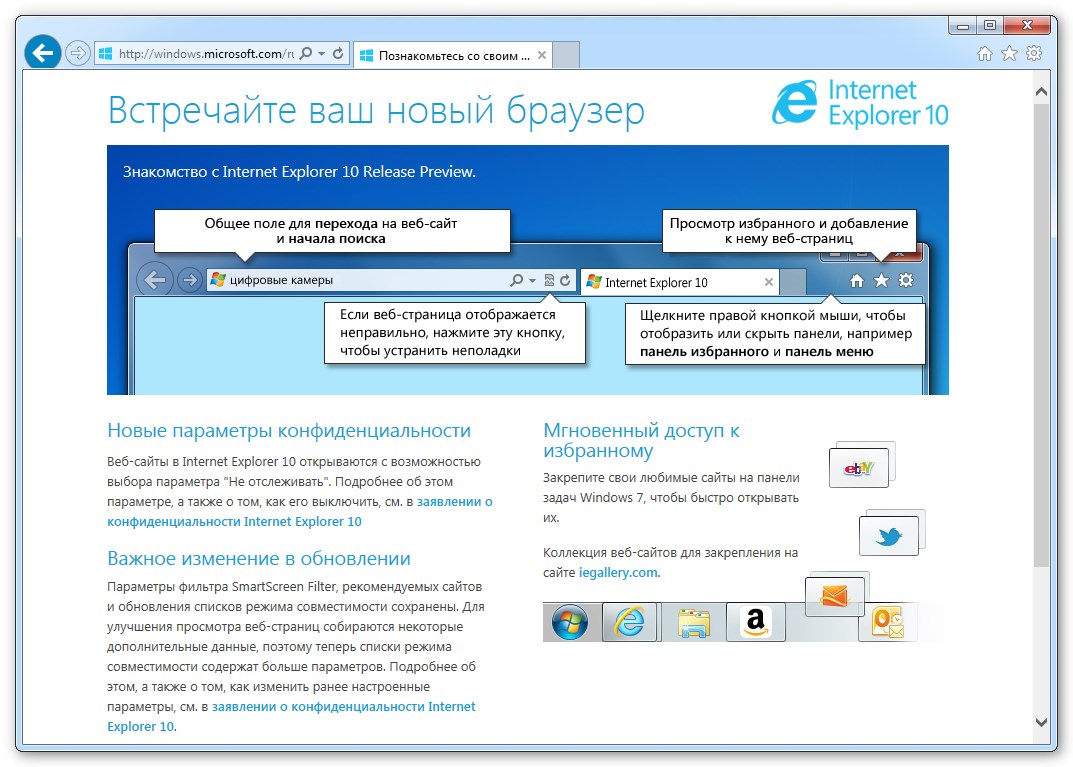Close the 'Познакомьтесь со своим' tab
This screenshot has height=767, width=1073.
click(541, 55)
